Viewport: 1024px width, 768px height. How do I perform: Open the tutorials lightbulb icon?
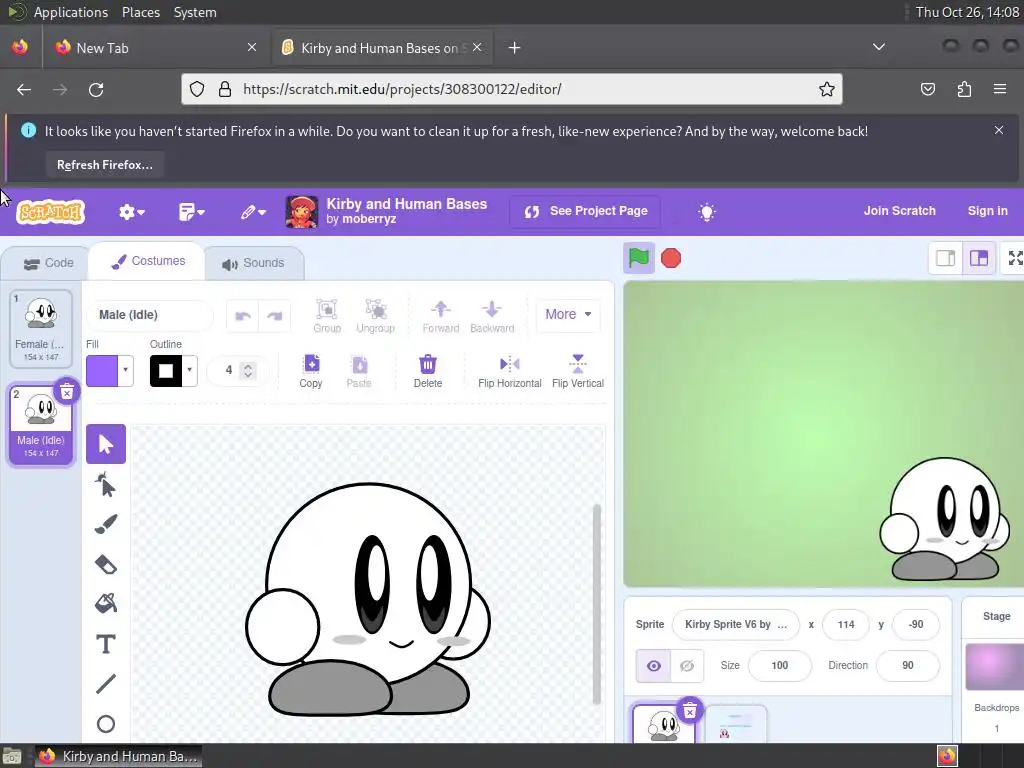707,212
